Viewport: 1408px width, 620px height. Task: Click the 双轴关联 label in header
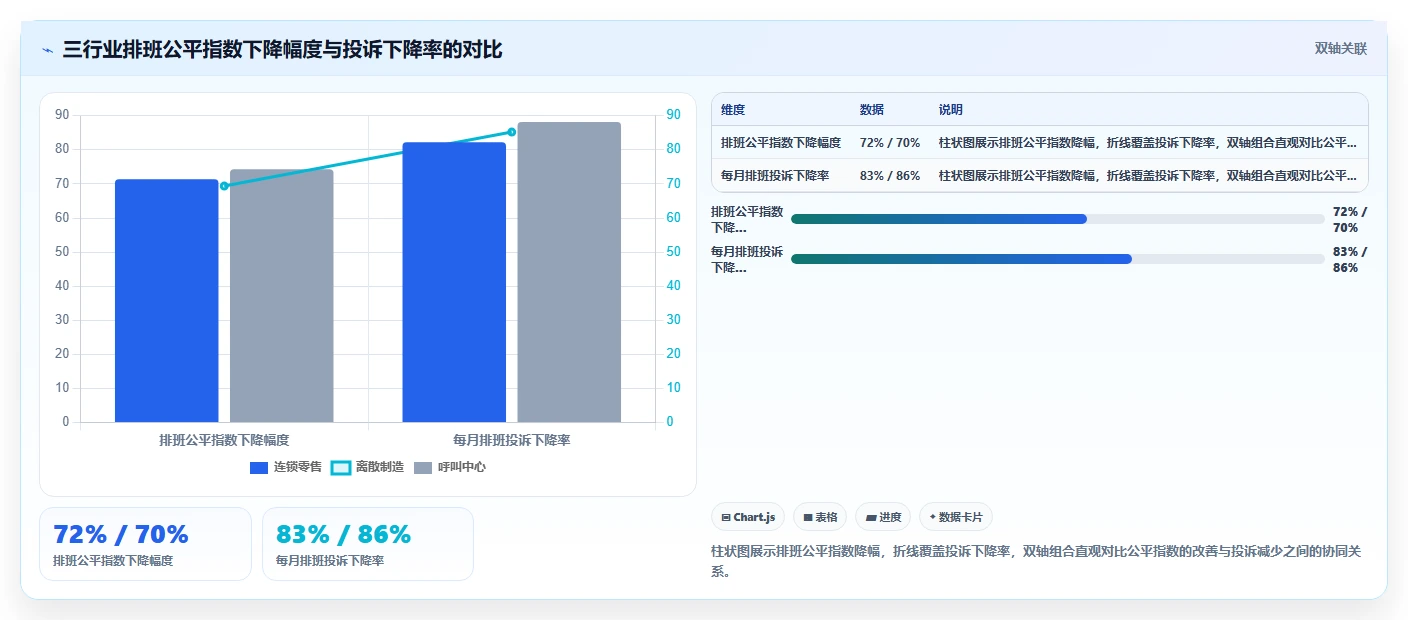[x=1340, y=48]
